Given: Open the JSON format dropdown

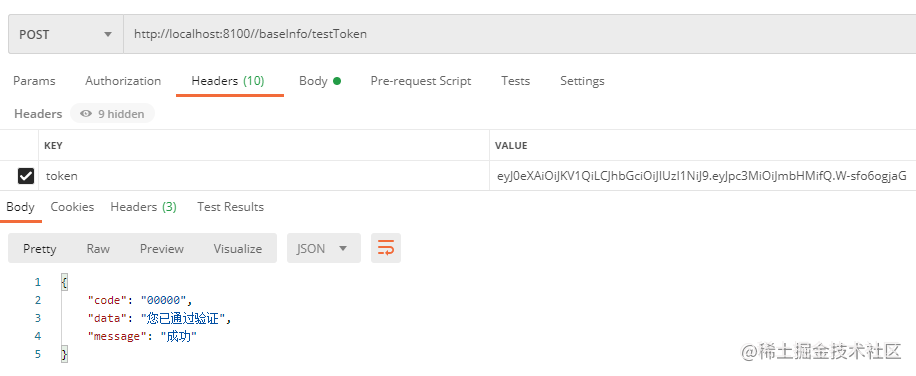Looking at the screenshot, I should click(x=324, y=249).
